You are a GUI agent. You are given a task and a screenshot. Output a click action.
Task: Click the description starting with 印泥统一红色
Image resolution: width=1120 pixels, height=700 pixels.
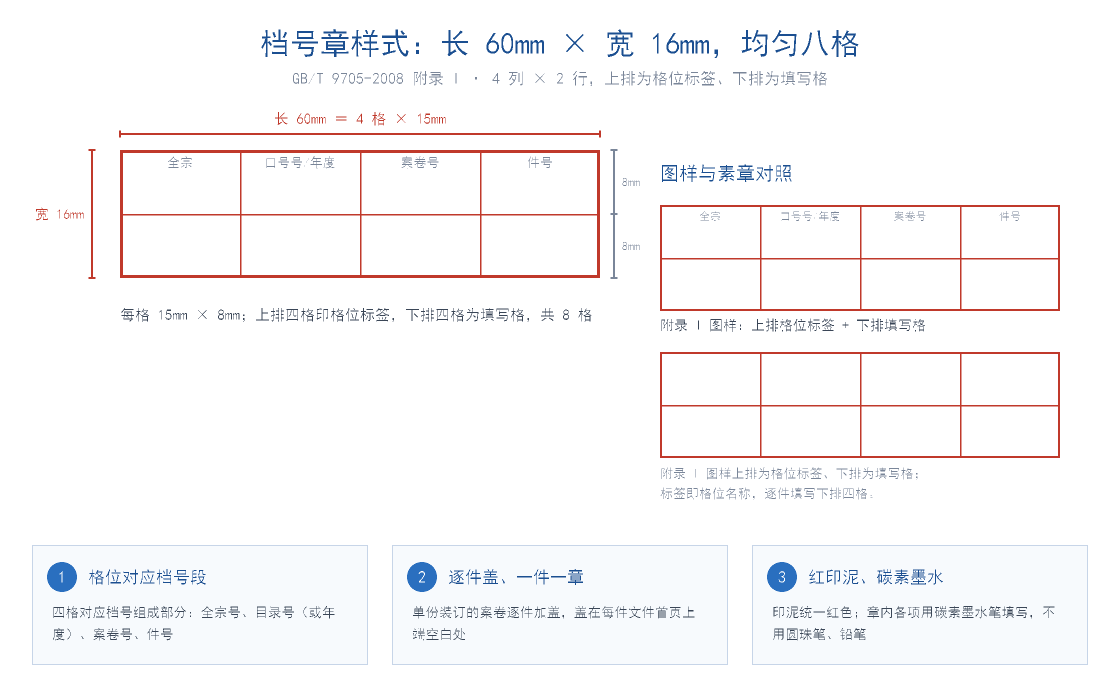click(914, 623)
